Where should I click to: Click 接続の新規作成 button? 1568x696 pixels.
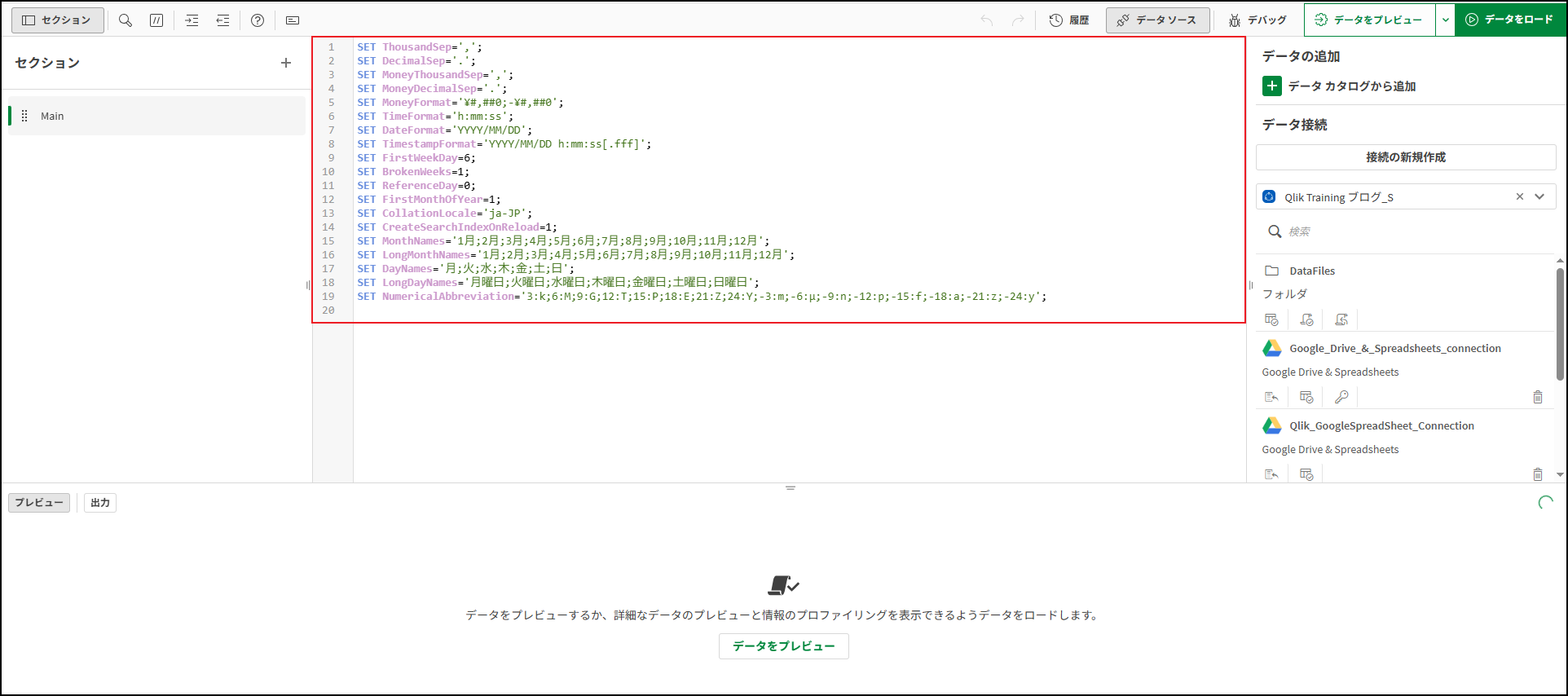(1406, 157)
